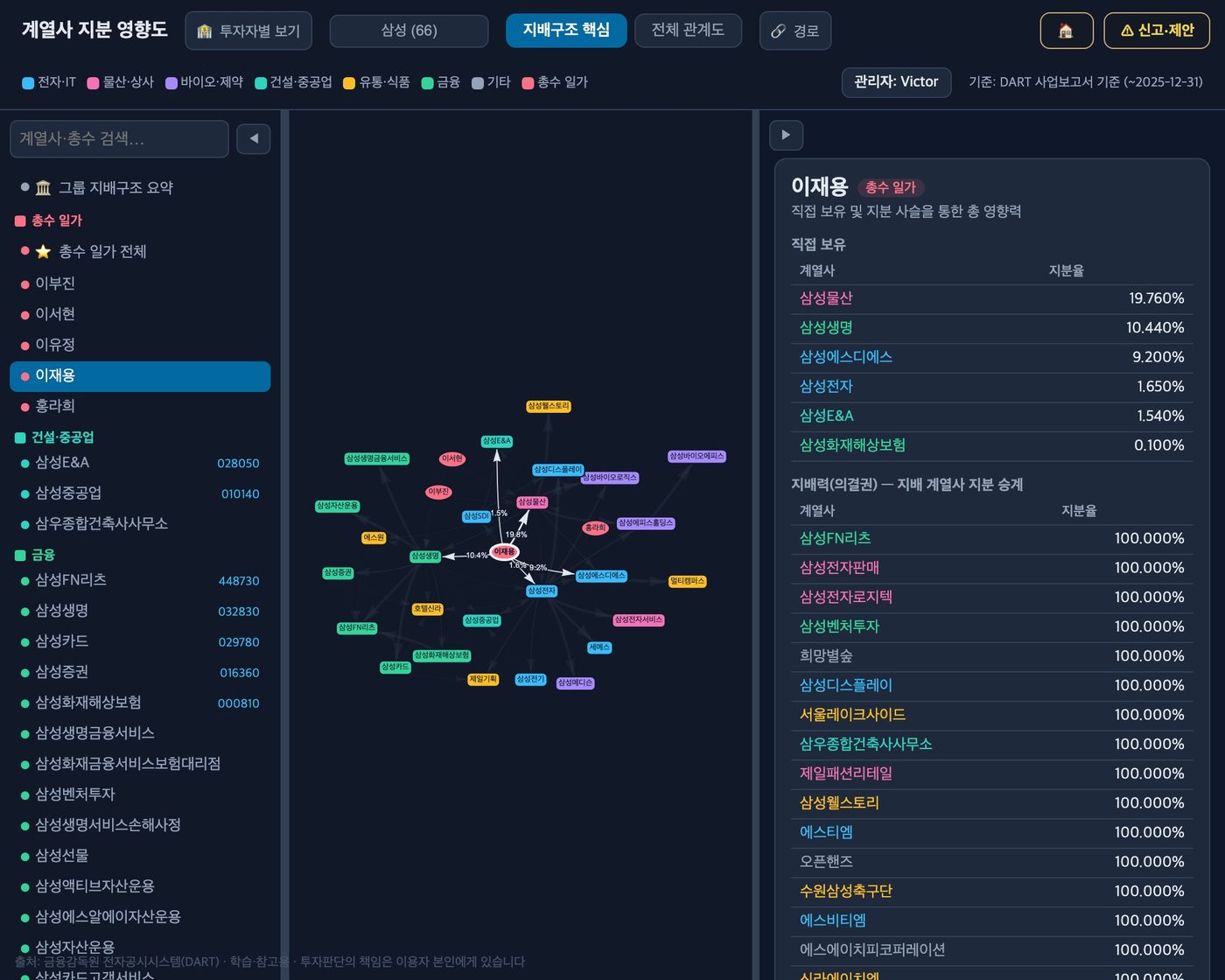Click the 오픈핸즈 row in the 지배력 table

pos(991,862)
